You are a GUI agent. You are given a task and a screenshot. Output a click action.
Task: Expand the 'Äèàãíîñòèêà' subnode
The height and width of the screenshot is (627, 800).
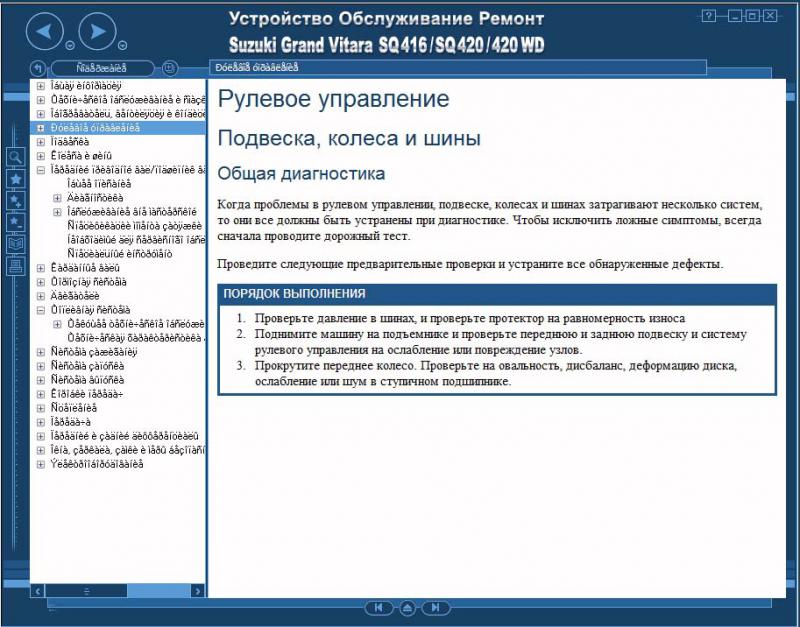click(x=57, y=198)
